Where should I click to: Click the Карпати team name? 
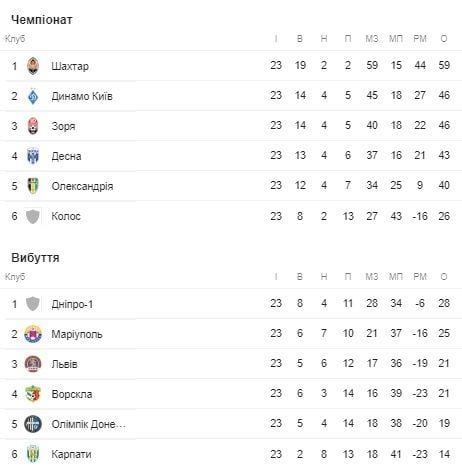[71, 454]
